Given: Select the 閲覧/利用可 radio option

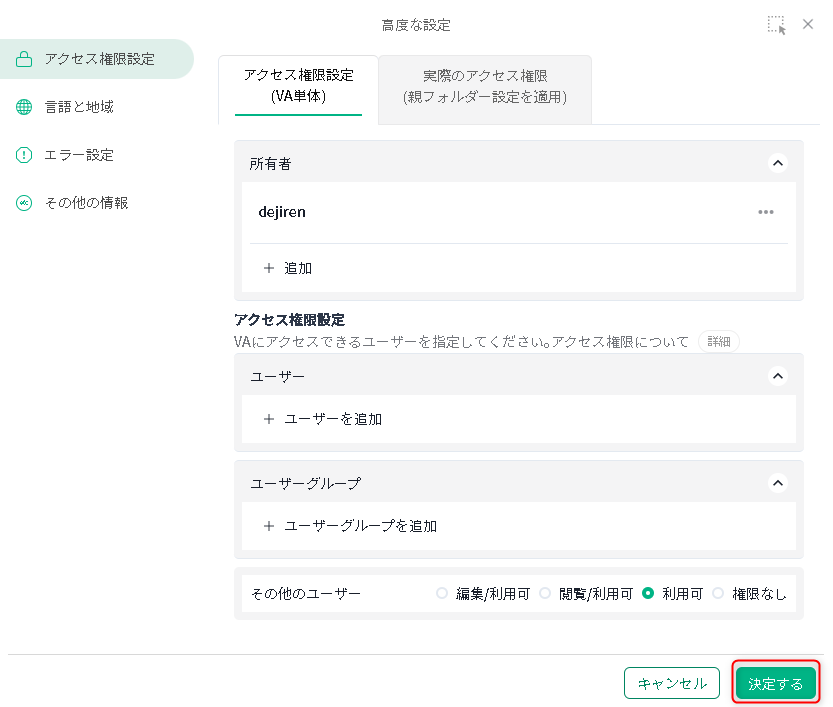Looking at the screenshot, I should (x=545, y=594).
